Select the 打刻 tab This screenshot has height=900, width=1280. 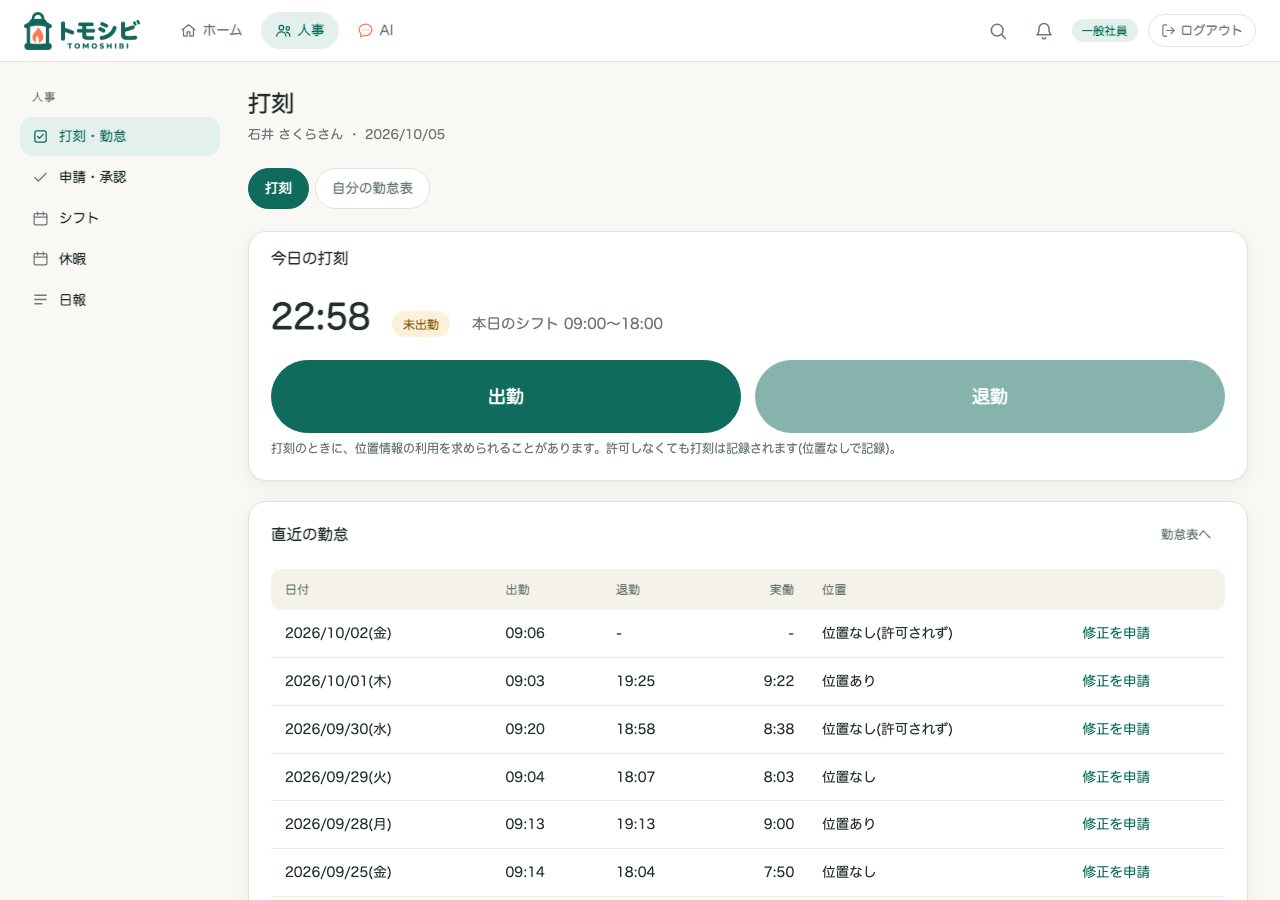point(278,188)
